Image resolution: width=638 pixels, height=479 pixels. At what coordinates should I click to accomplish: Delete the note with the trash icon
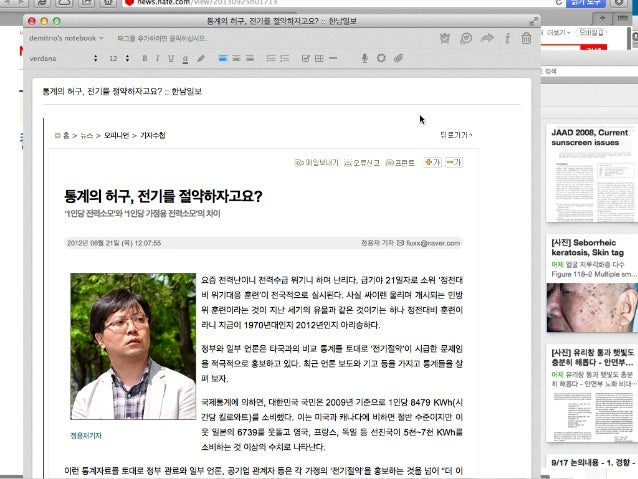[526, 38]
